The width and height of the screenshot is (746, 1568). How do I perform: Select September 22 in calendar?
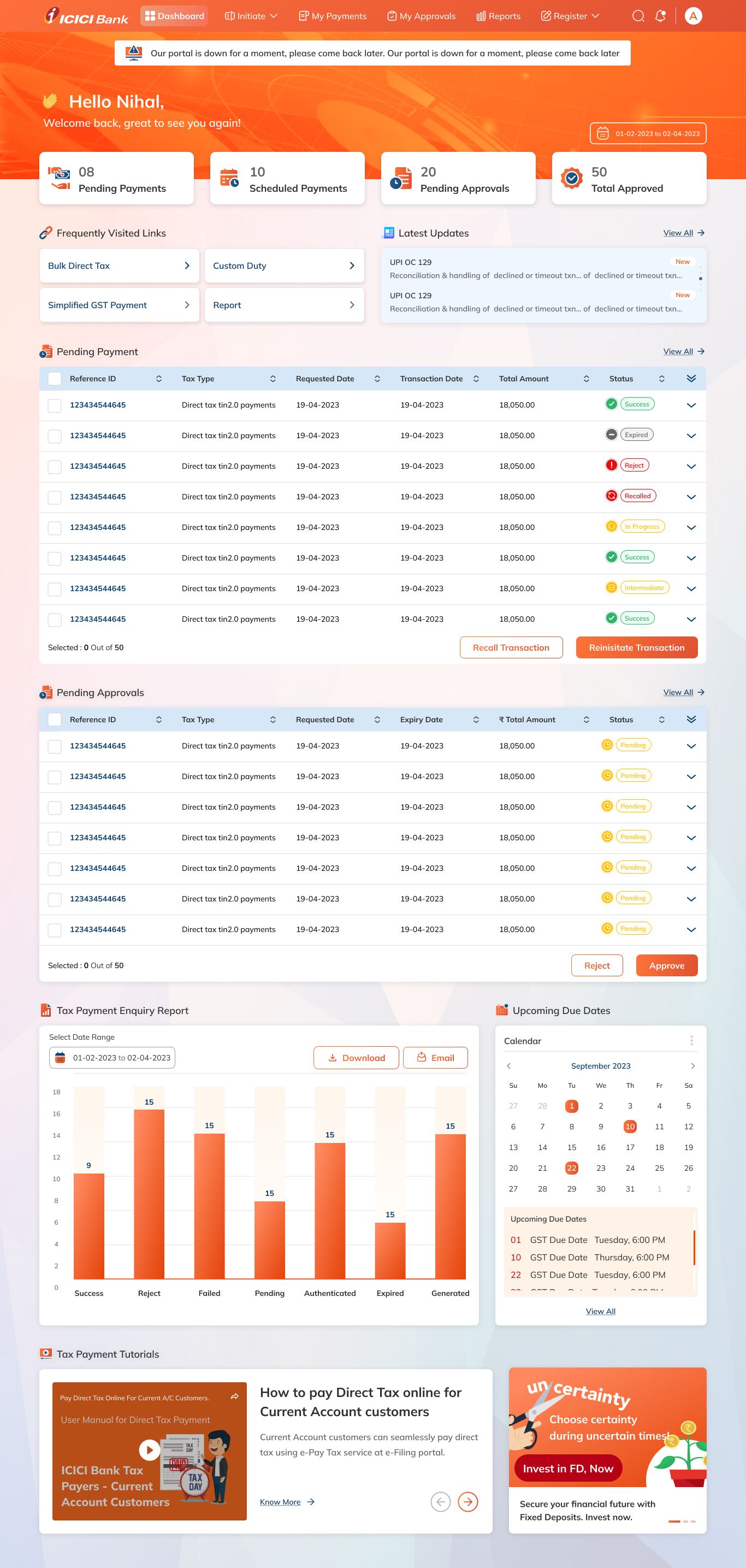coord(571,1168)
